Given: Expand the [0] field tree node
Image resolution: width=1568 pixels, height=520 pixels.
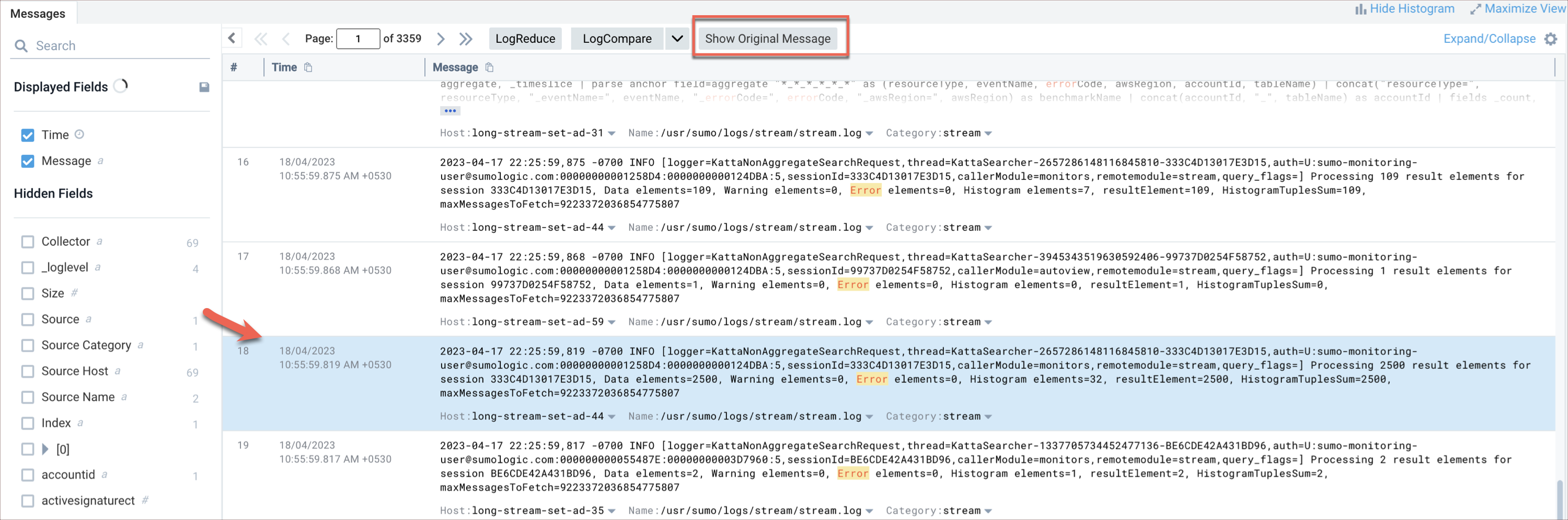Looking at the screenshot, I should 45,449.
